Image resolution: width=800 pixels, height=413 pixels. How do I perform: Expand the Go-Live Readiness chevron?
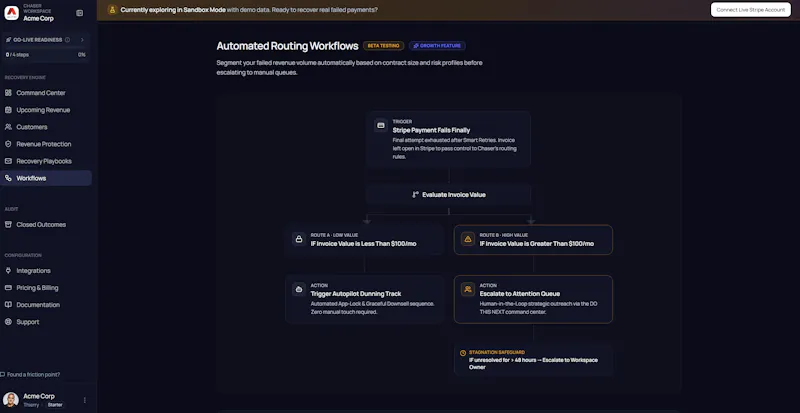[82, 40]
